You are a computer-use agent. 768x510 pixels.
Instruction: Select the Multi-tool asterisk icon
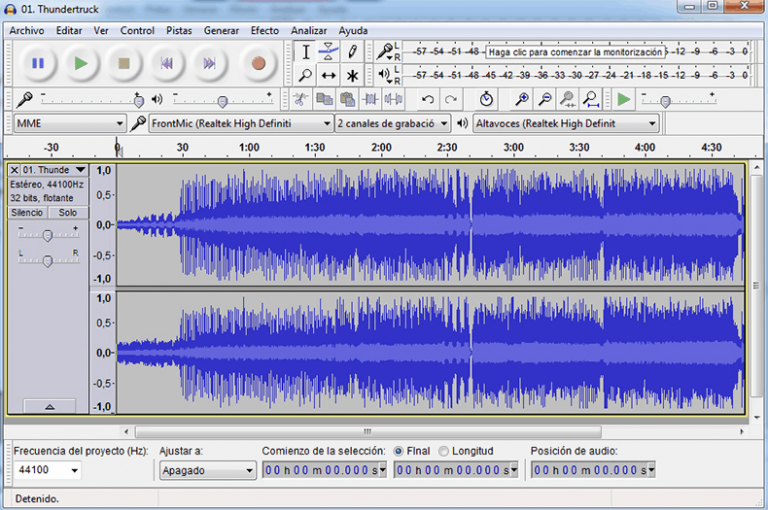[352, 75]
